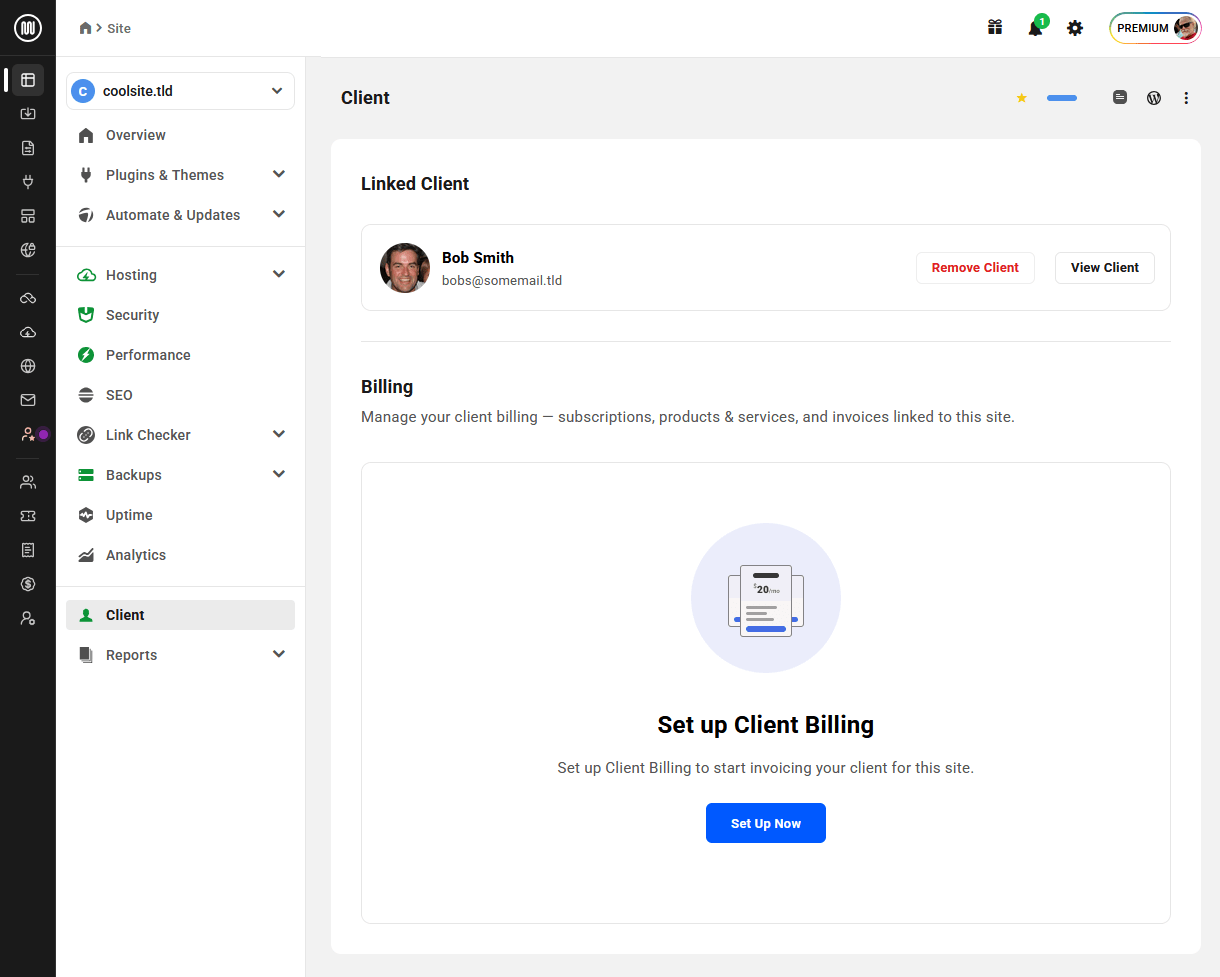The width and height of the screenshot is (1220, 977).
Task: Open the document page icon in left rail
Action: 28,148
